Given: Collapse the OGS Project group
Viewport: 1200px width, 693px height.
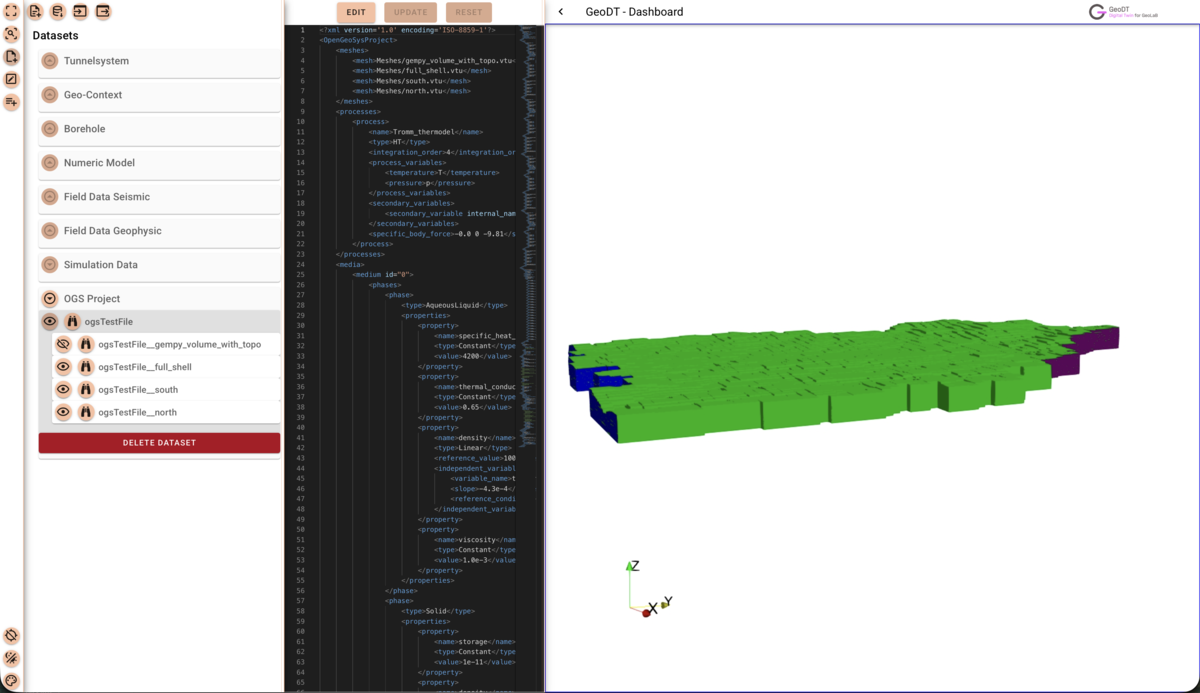Looking at the screenshot, I should pos(49,299).
